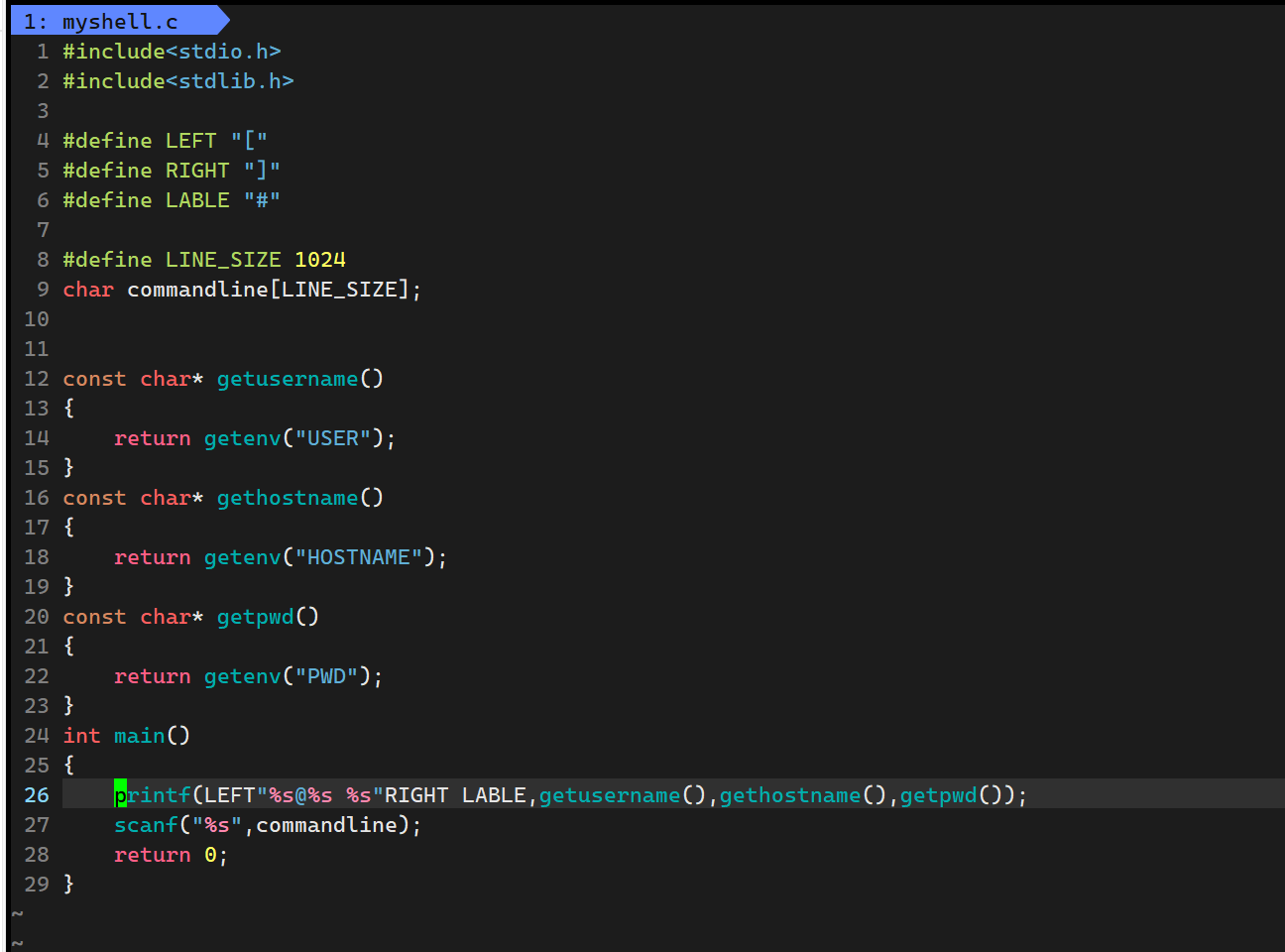Click the #include<stdlib.h> line
Viewport: 1285px width, 952px height.
coord(178,81)
